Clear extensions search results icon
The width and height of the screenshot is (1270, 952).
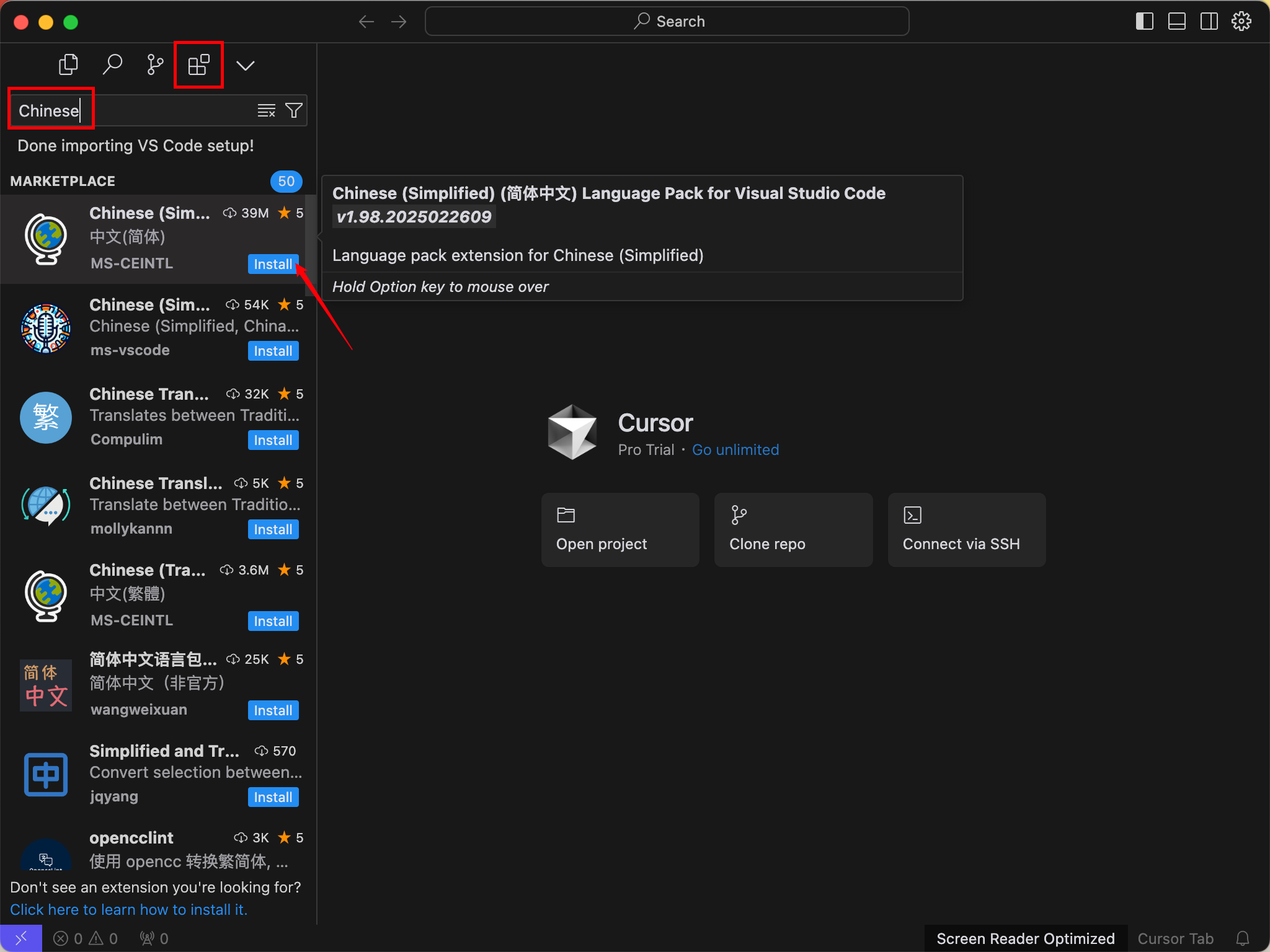[266, 111]
